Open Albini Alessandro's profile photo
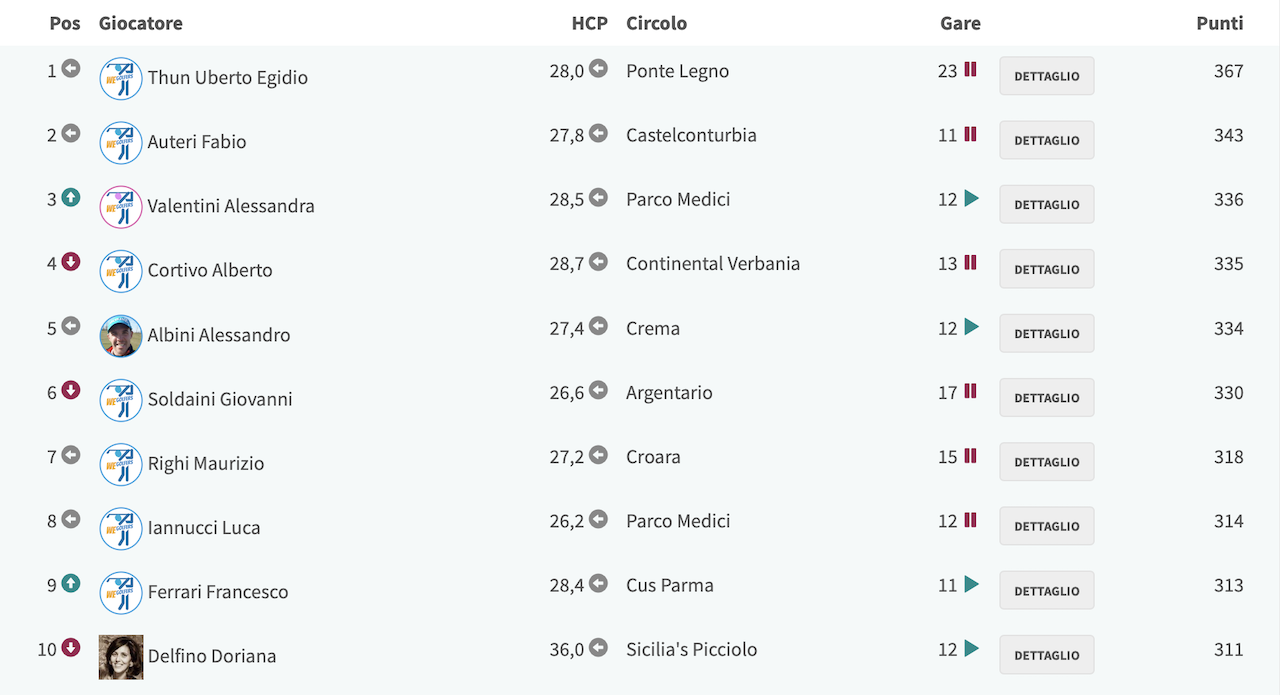This screenshot has width=1280, height=695. click(121, 335)
